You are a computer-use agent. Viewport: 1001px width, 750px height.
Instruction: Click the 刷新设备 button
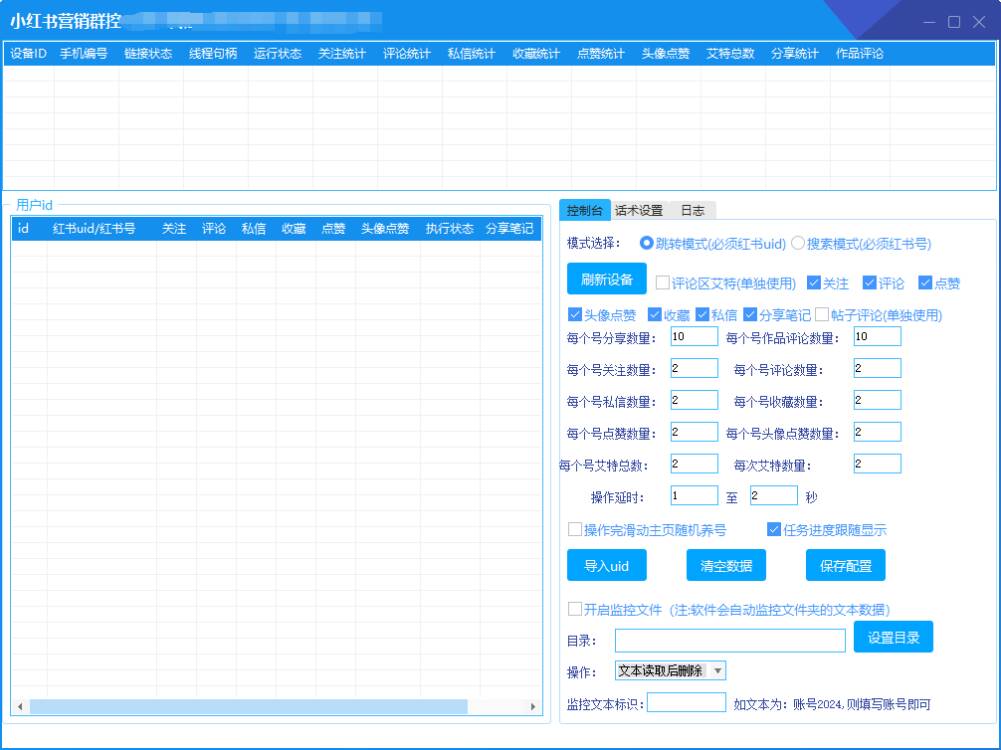[606, 280]
